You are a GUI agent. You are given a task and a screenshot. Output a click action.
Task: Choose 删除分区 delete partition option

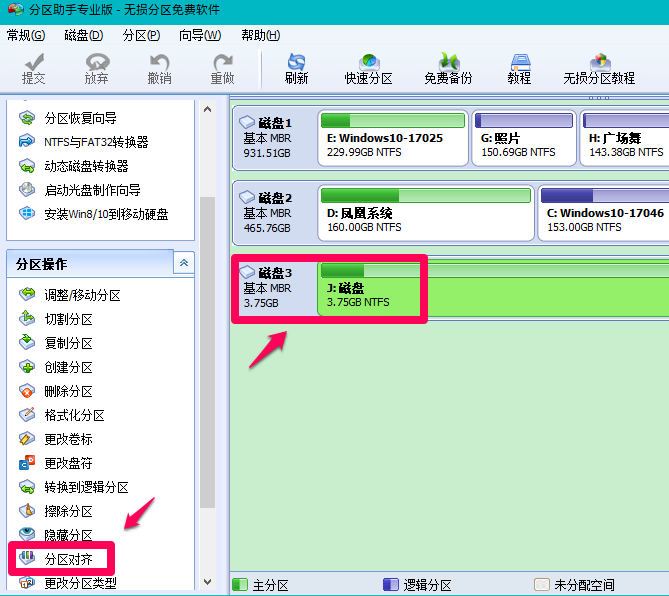68,391
